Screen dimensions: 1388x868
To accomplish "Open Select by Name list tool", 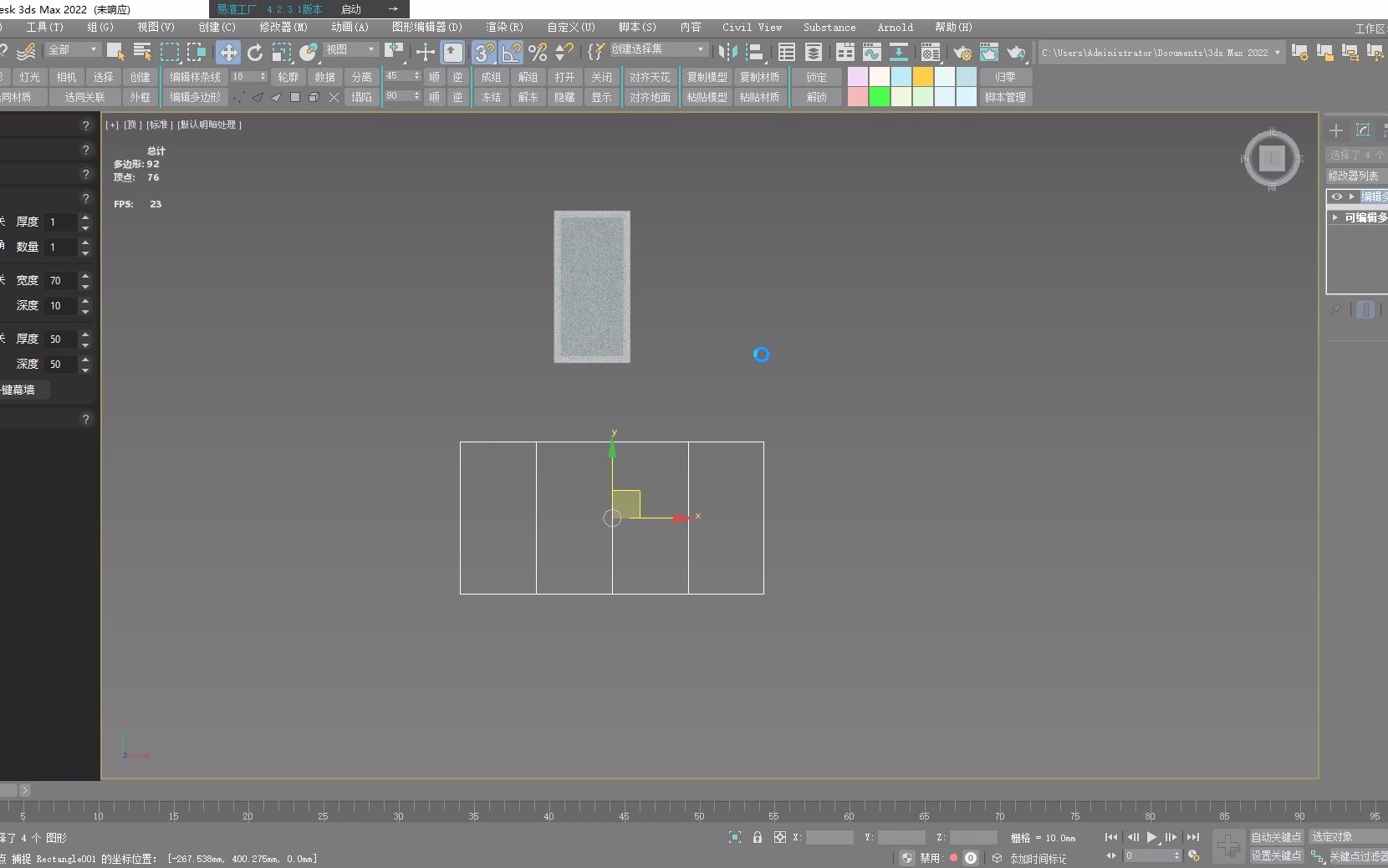I will coord(142,52).
